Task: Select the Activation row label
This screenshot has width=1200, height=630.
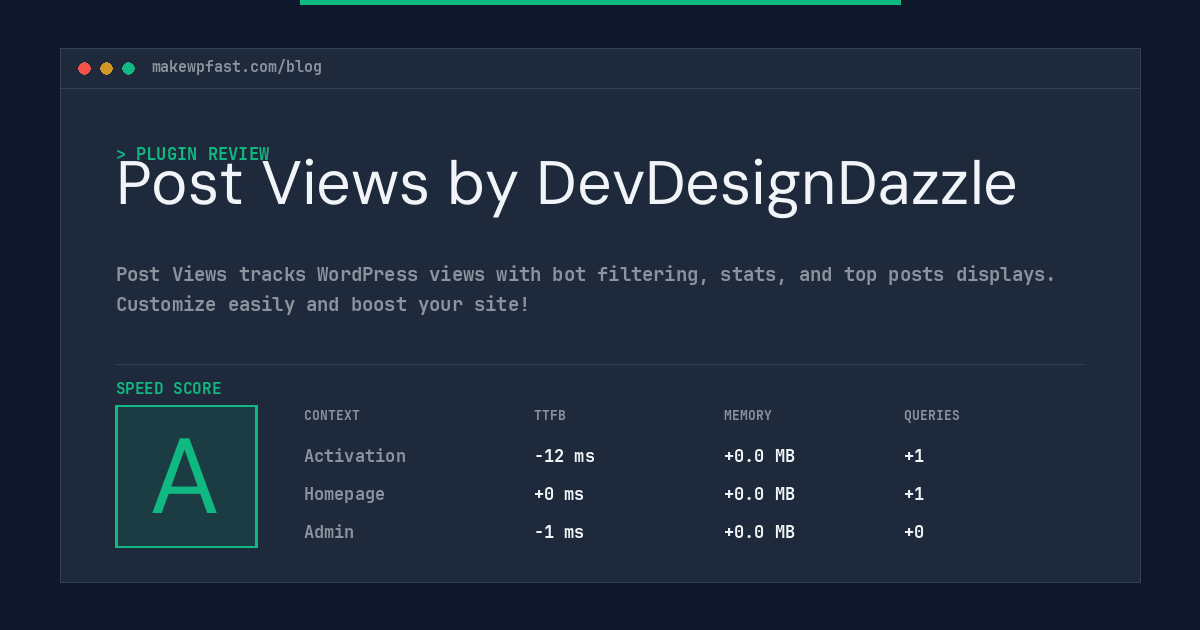Action: pos(355,456)
